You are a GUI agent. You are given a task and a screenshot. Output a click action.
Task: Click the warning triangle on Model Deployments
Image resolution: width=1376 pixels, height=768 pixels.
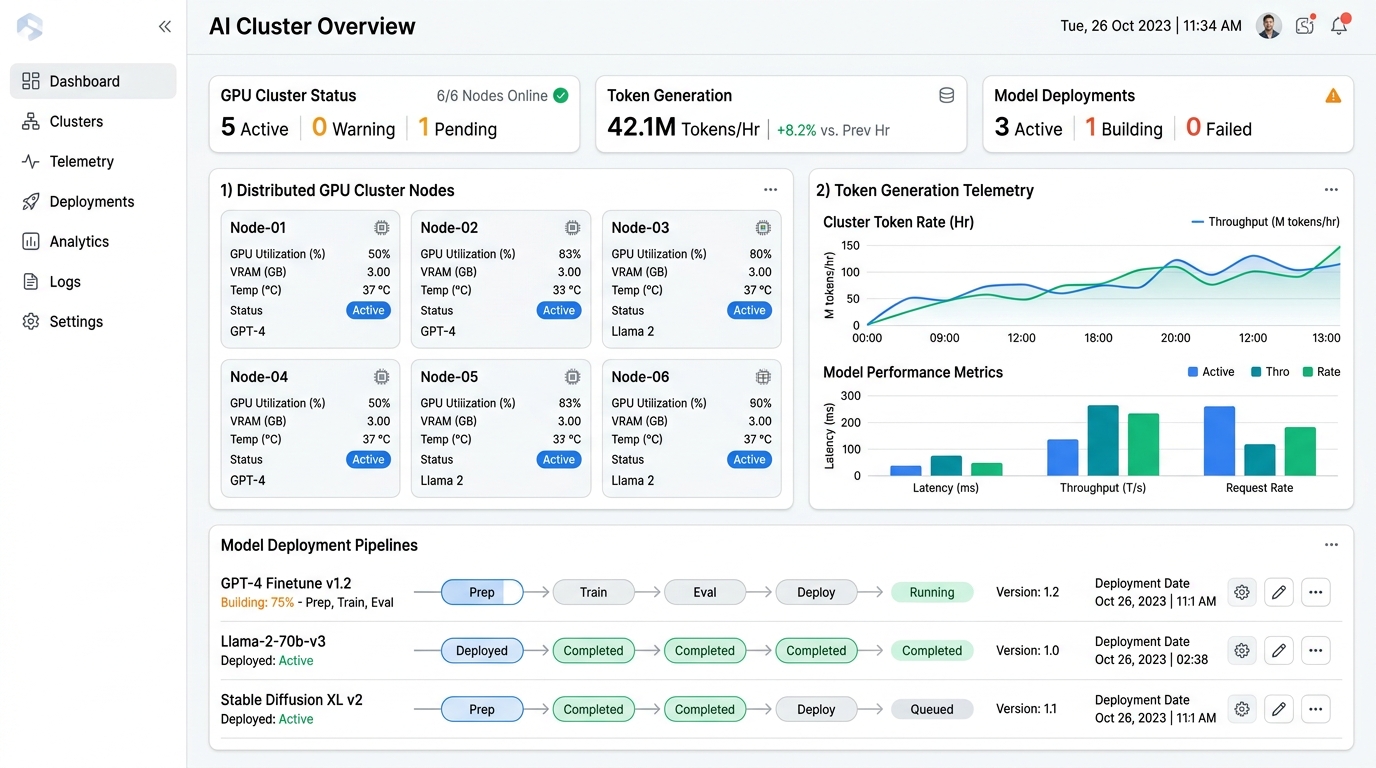[1333, 96]
